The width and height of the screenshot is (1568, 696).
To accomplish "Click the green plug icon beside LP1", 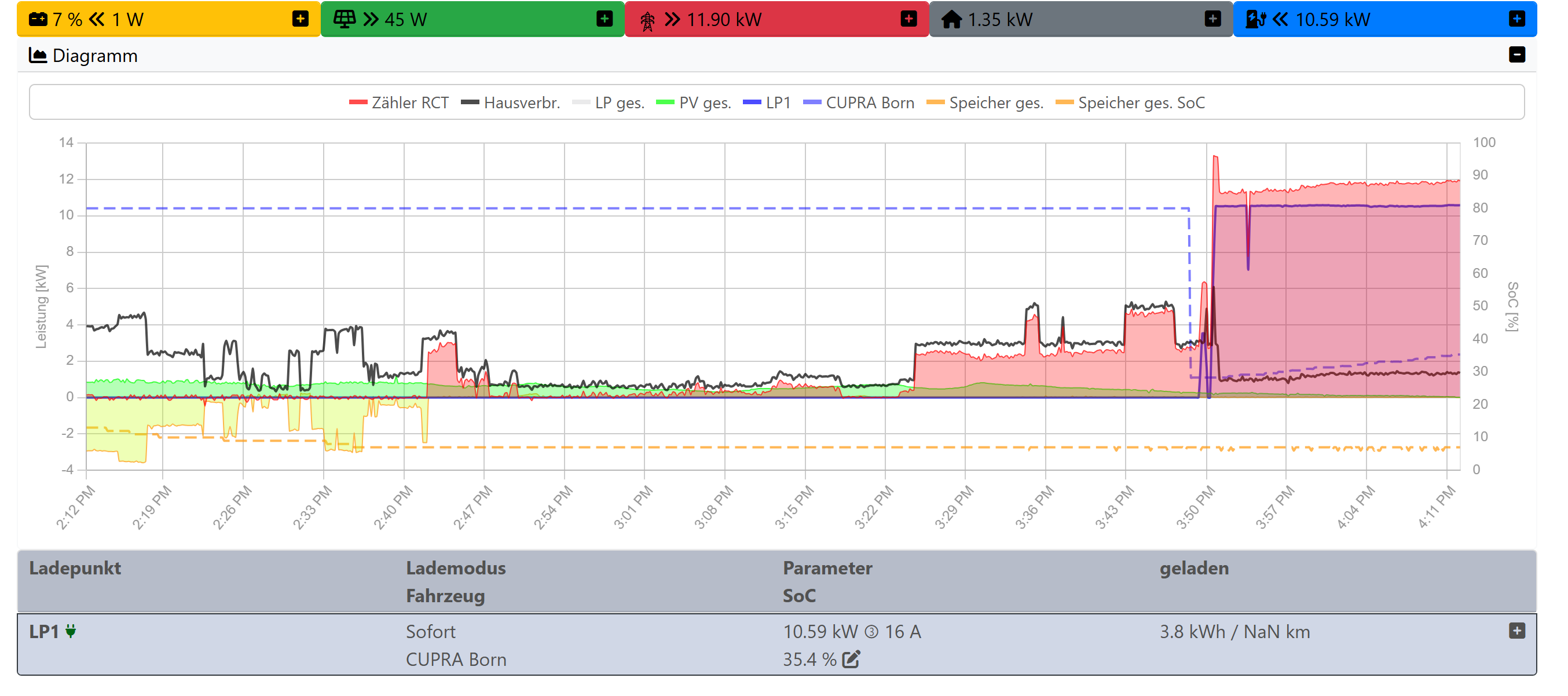I will (x=71, y=632).
